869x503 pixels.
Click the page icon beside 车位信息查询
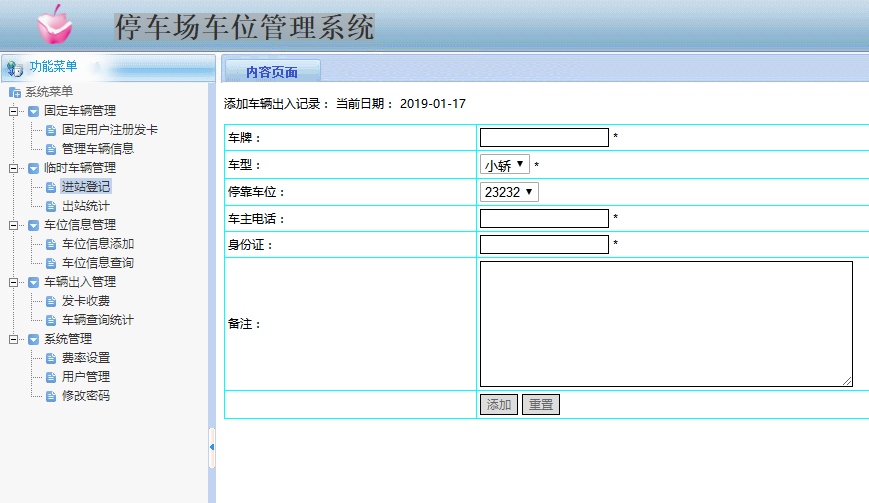(51, 263)
